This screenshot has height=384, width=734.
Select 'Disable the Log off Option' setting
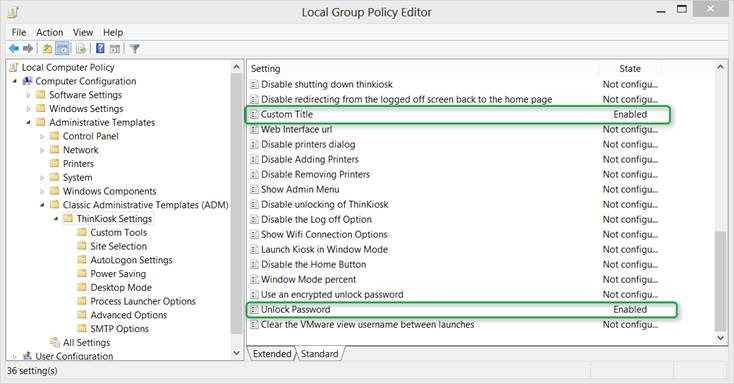pos(316,219)
